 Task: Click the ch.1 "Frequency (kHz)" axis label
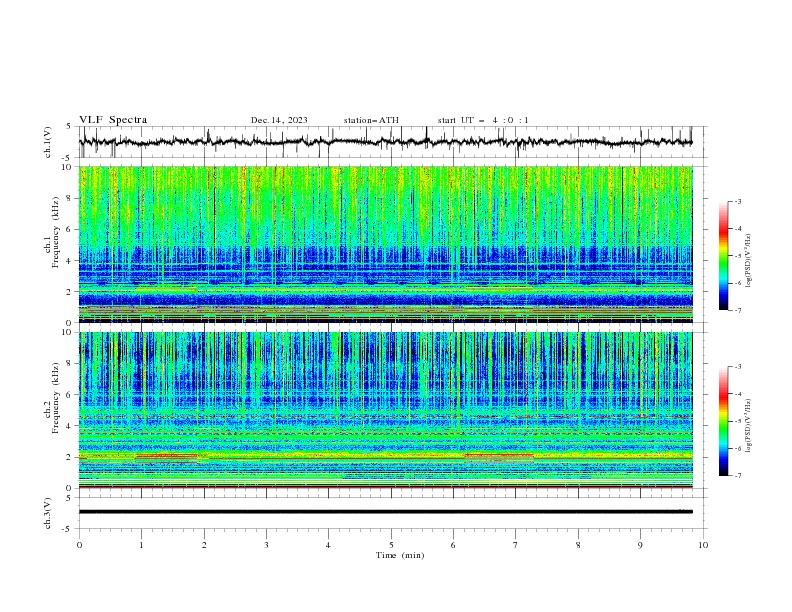point(57,232)
